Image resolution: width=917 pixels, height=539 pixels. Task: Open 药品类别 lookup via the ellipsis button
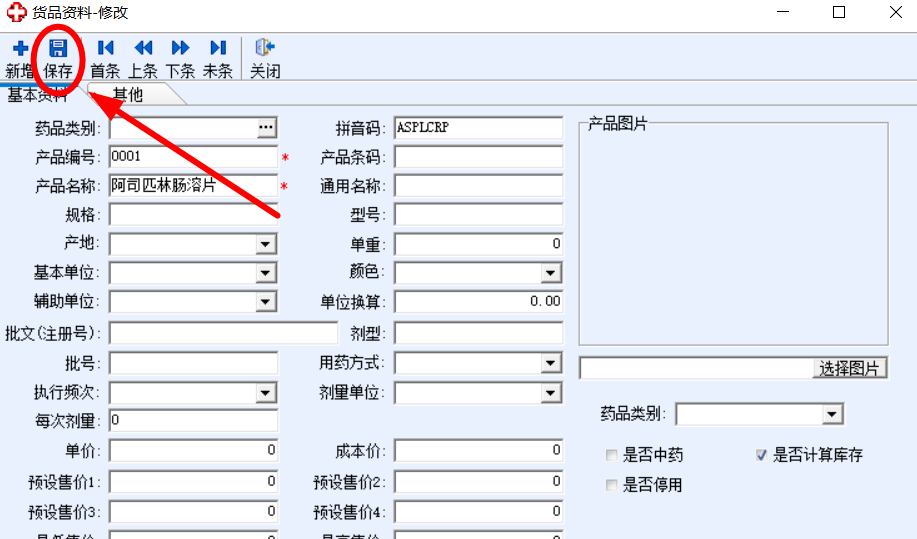(266, 127)
